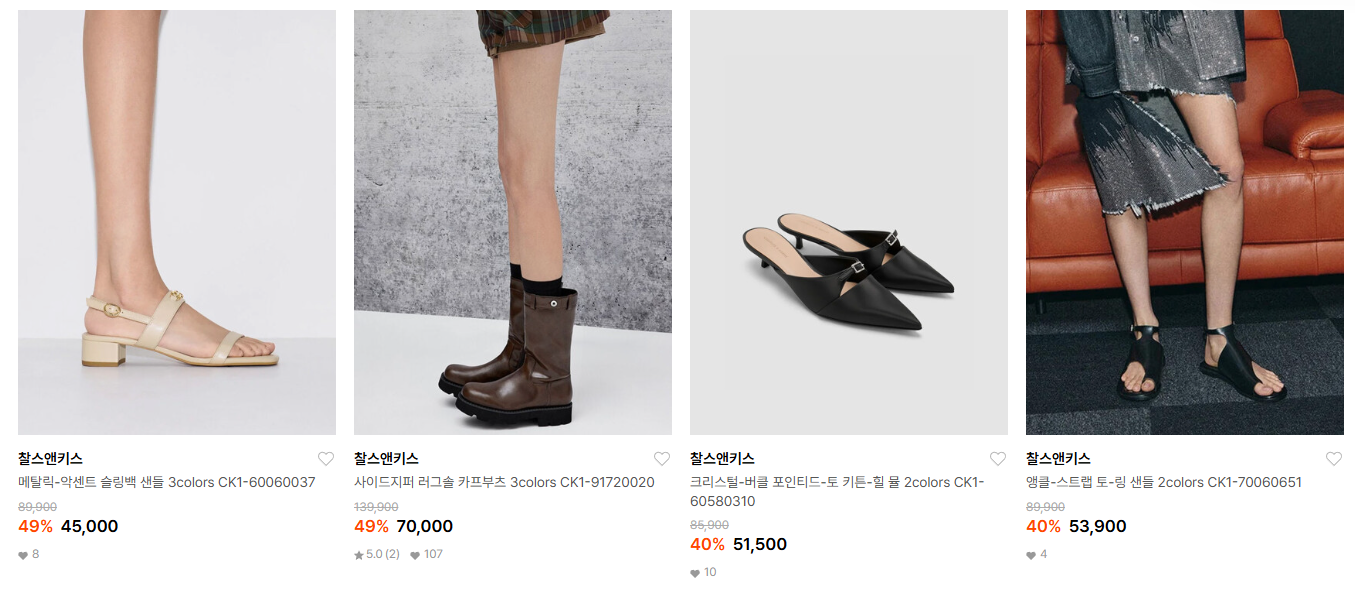
Task: Click product title ending CK1-70060651
Action: [1164, 482]
